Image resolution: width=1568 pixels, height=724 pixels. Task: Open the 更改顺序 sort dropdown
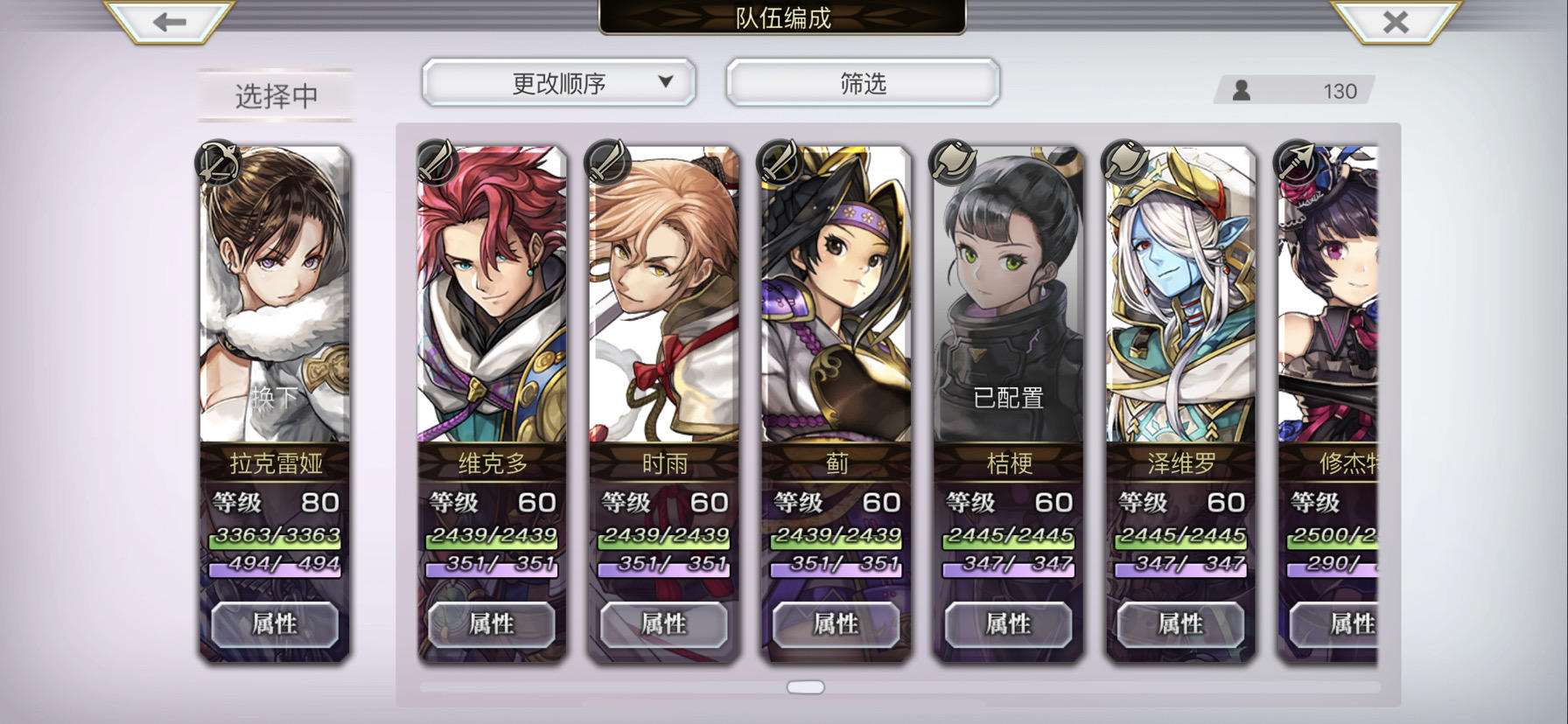559,83
